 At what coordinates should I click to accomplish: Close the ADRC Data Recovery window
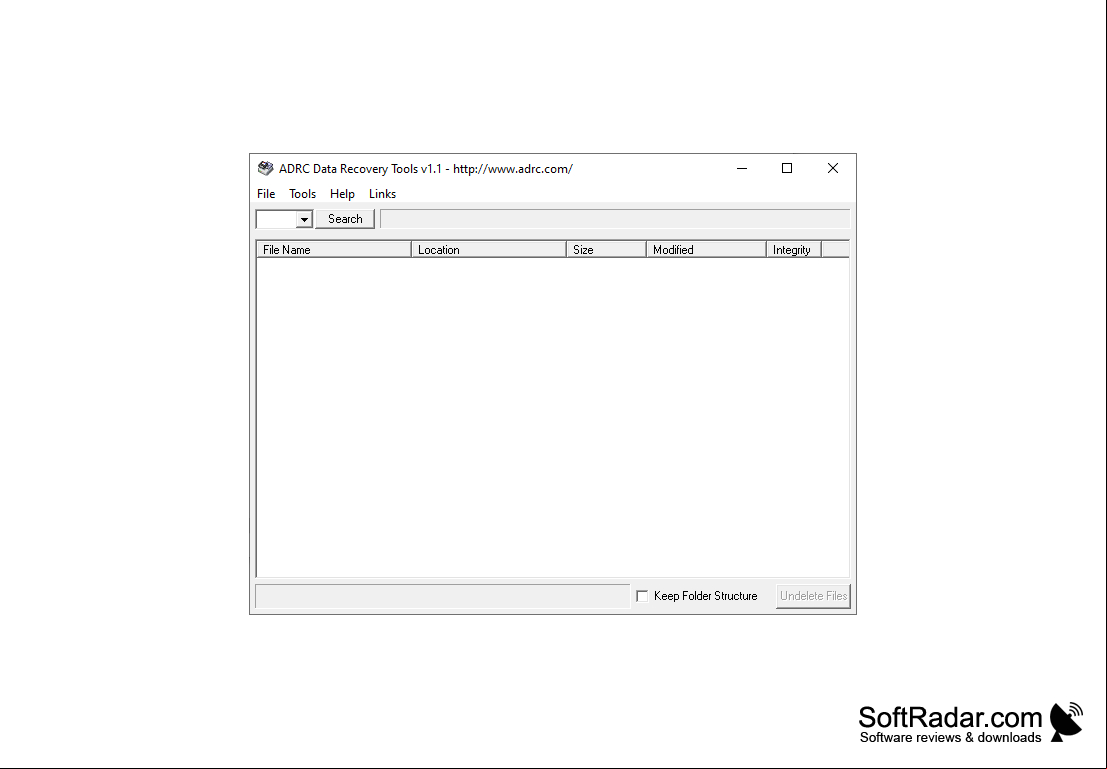833,168
